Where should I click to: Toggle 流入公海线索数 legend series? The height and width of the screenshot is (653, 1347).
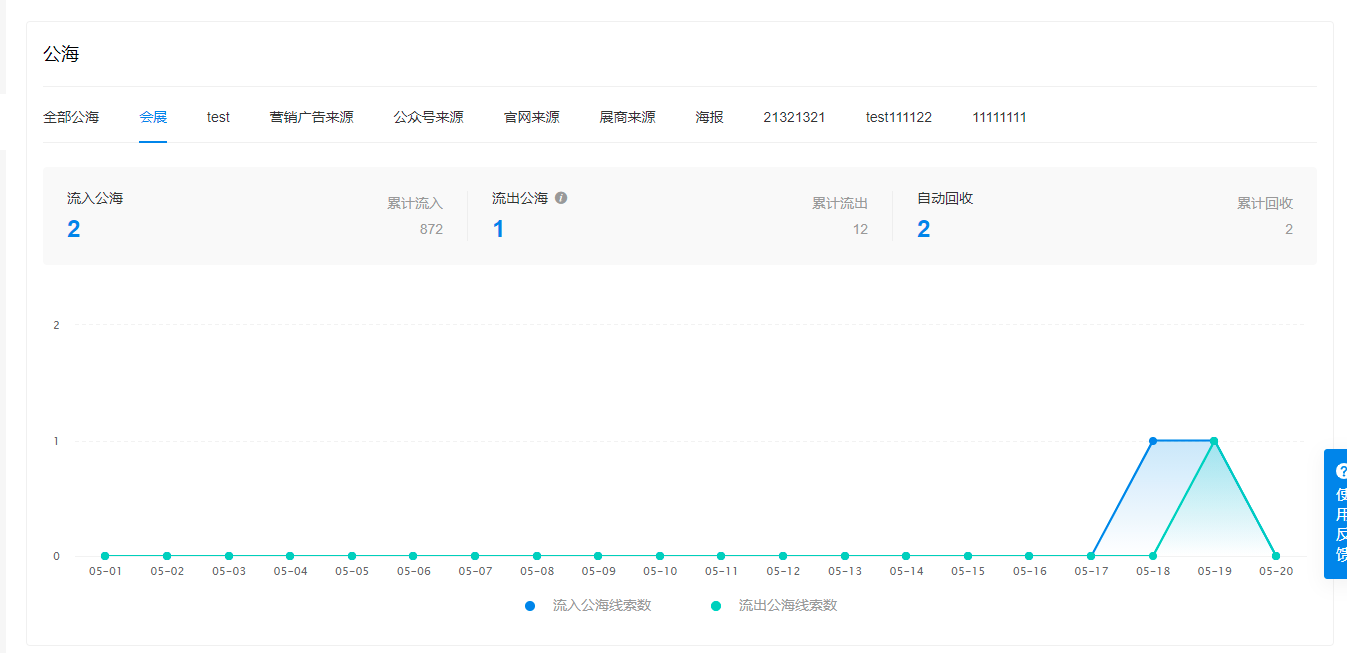pos(591,606)
